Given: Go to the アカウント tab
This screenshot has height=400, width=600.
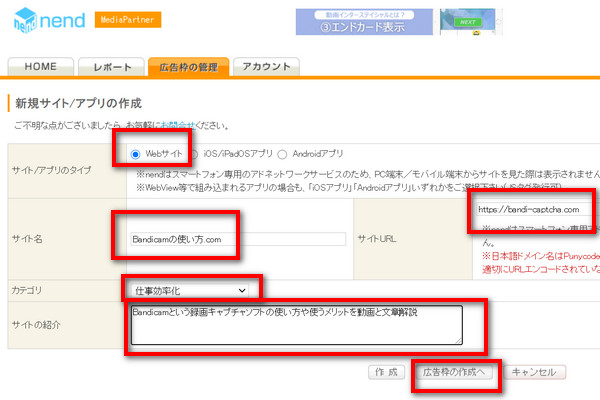Looking at the screenshot, I should point(266,67).
